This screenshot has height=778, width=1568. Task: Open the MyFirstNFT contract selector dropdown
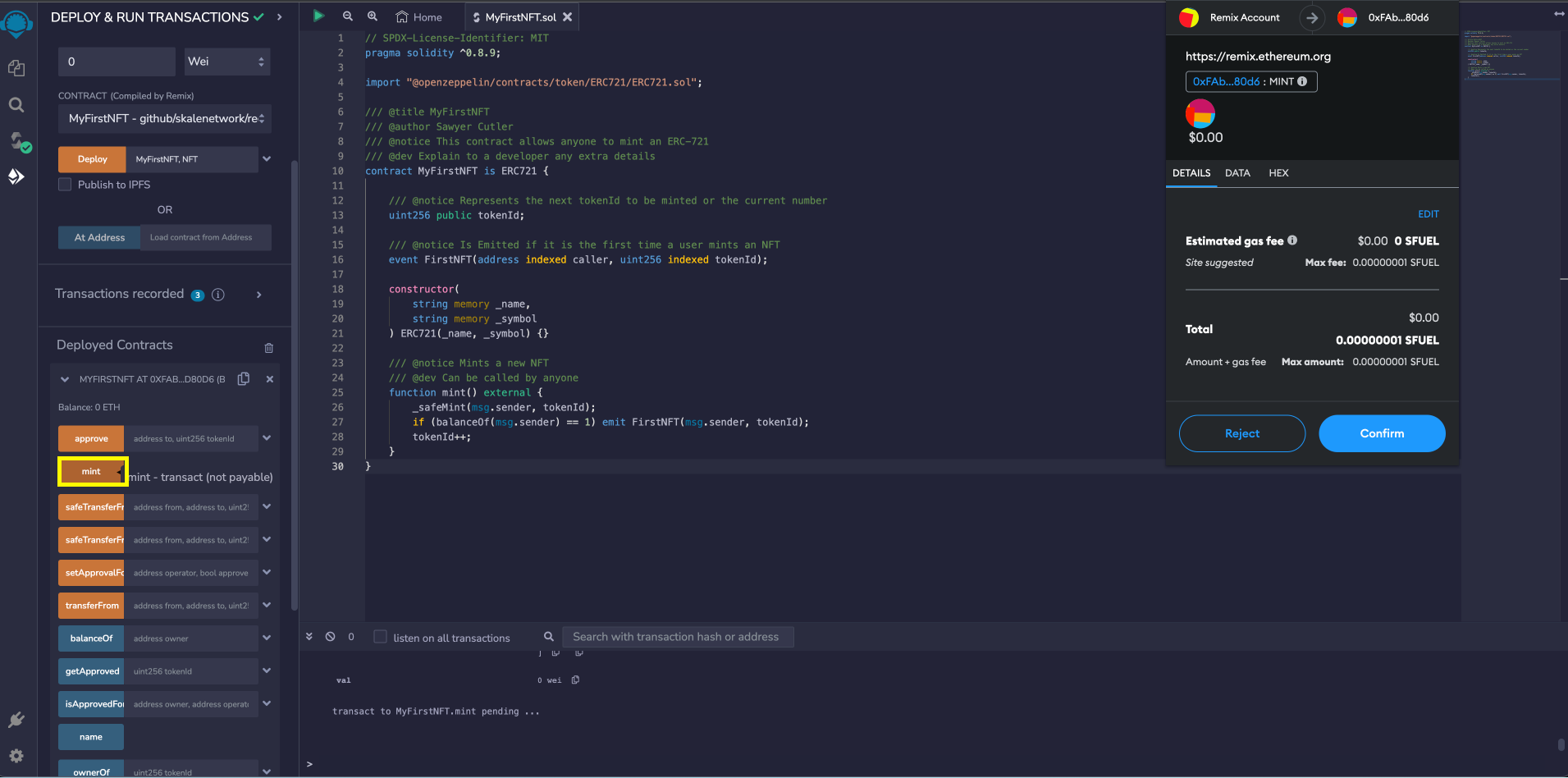pos(165,118)
